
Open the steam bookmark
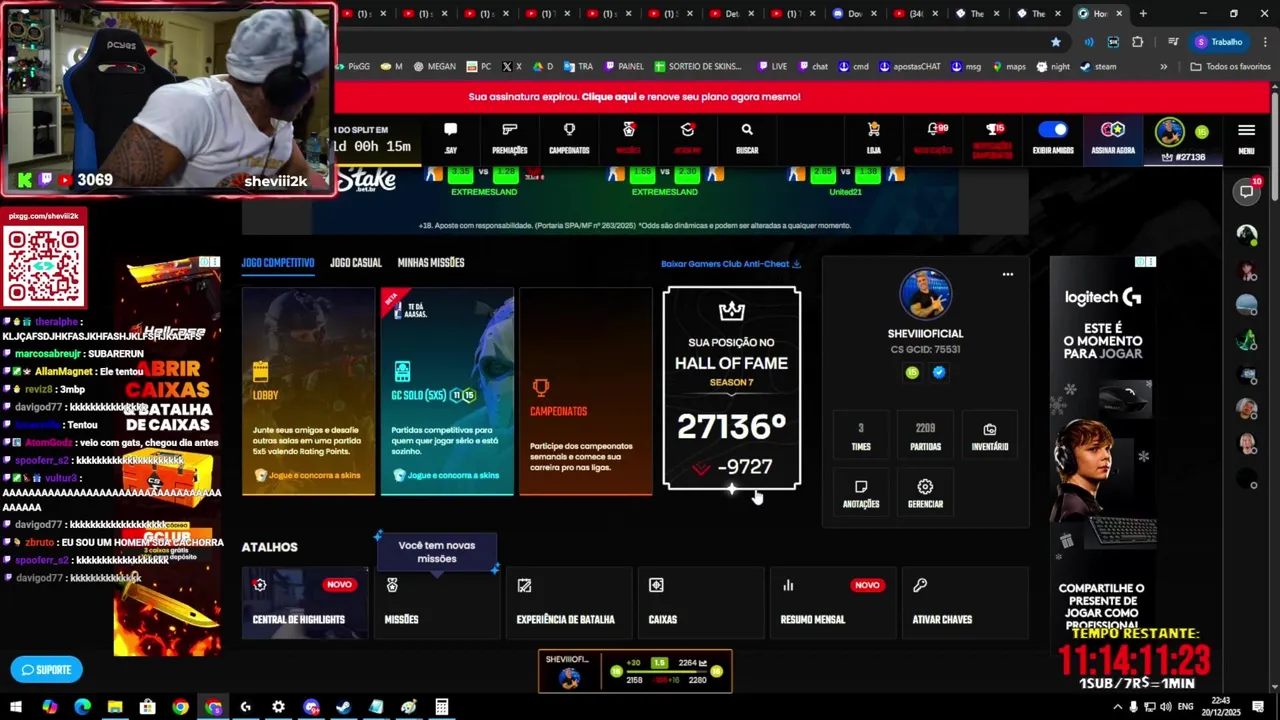[1098, 67]
